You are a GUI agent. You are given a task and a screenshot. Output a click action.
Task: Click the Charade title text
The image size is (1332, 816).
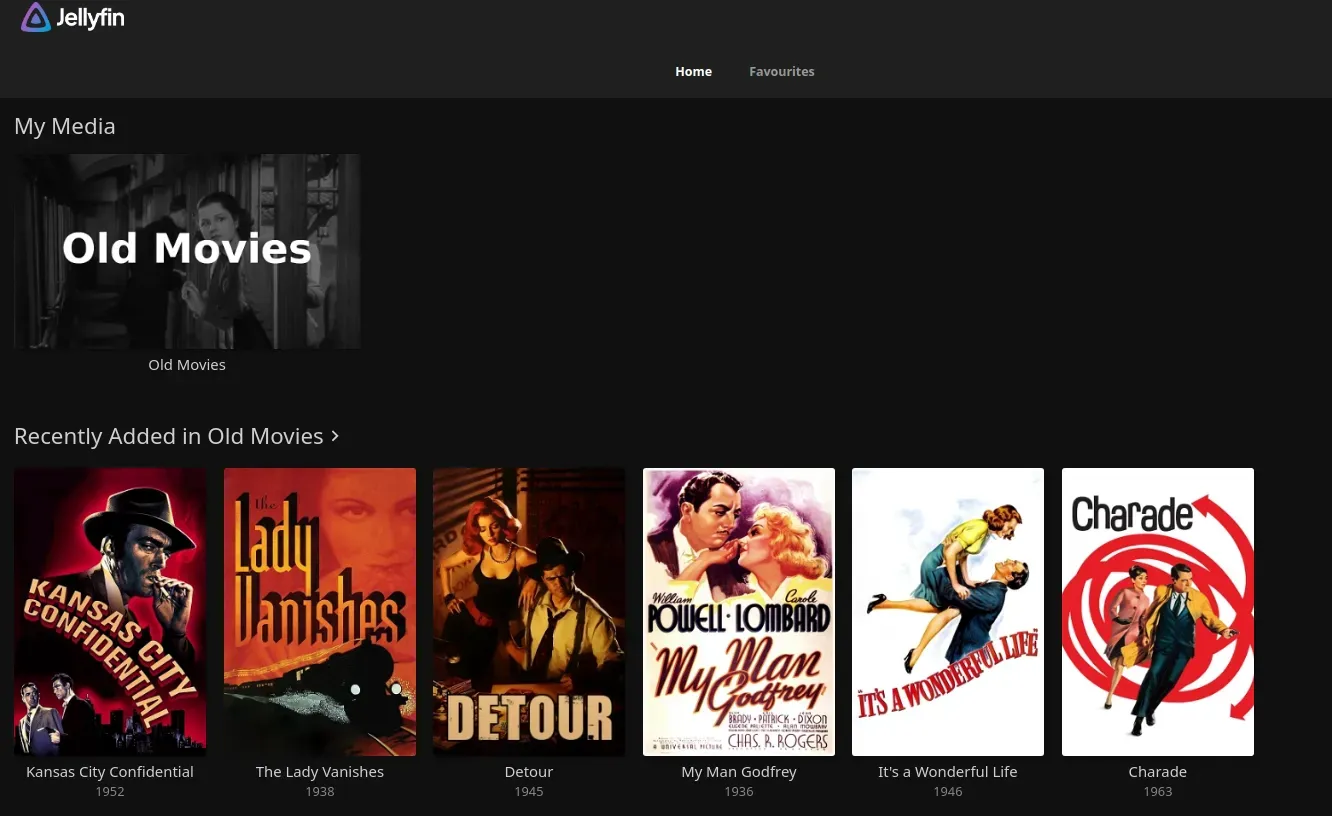tap(1158, 772)
